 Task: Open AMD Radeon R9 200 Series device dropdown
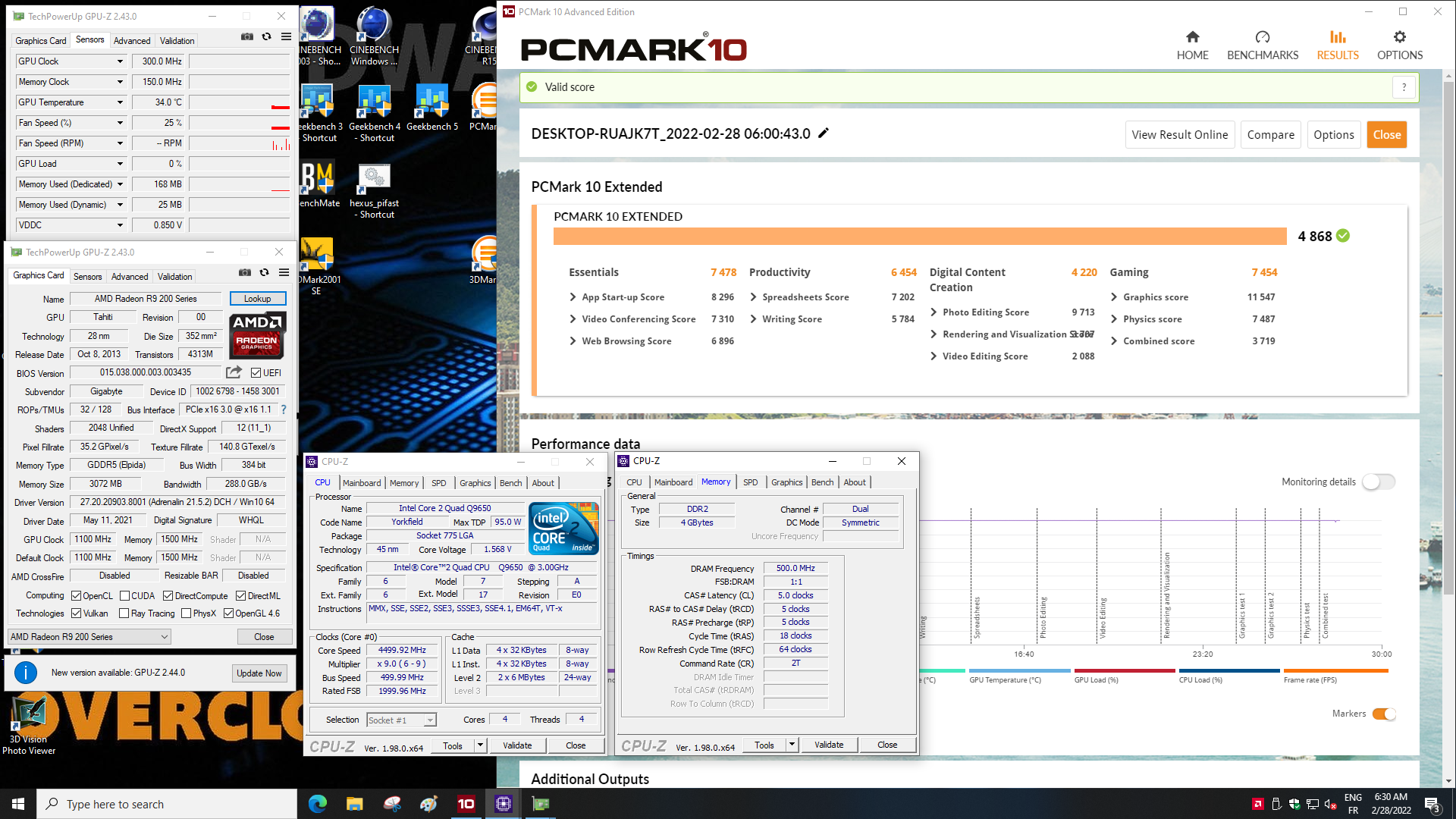[x=89, y=637]
